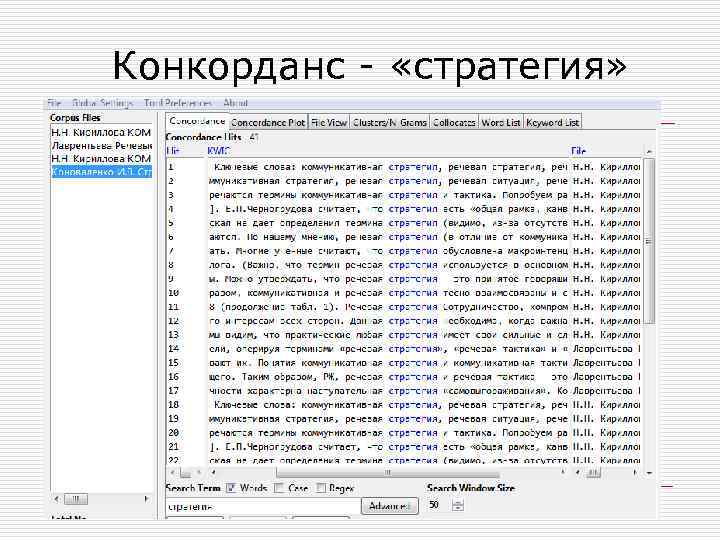Screen dimensions: 720x540
Task: Toggle the Regex checkbox
Action: (321, 488)
